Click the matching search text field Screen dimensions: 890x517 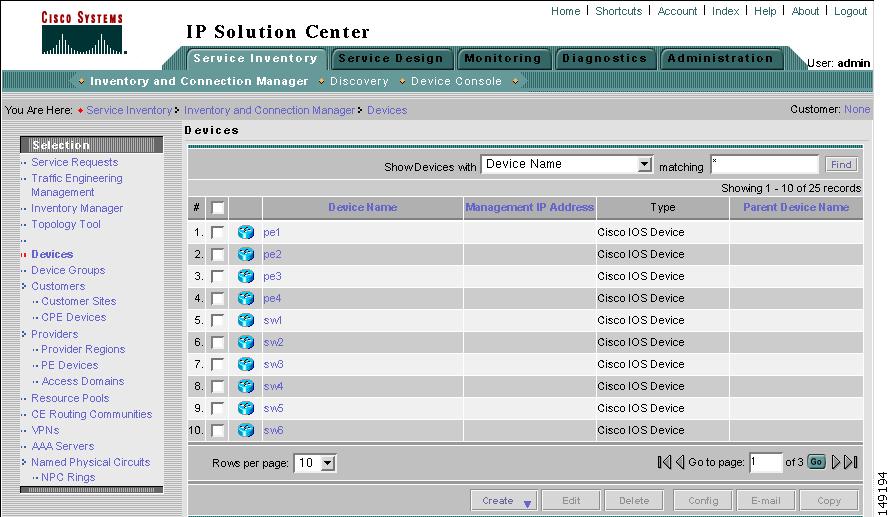(765, 165)
